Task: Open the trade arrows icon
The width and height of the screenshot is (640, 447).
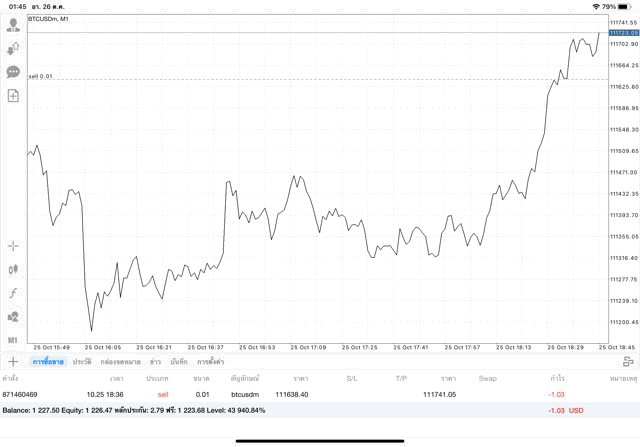Action: pyautogui.click(x=13, y=48)
